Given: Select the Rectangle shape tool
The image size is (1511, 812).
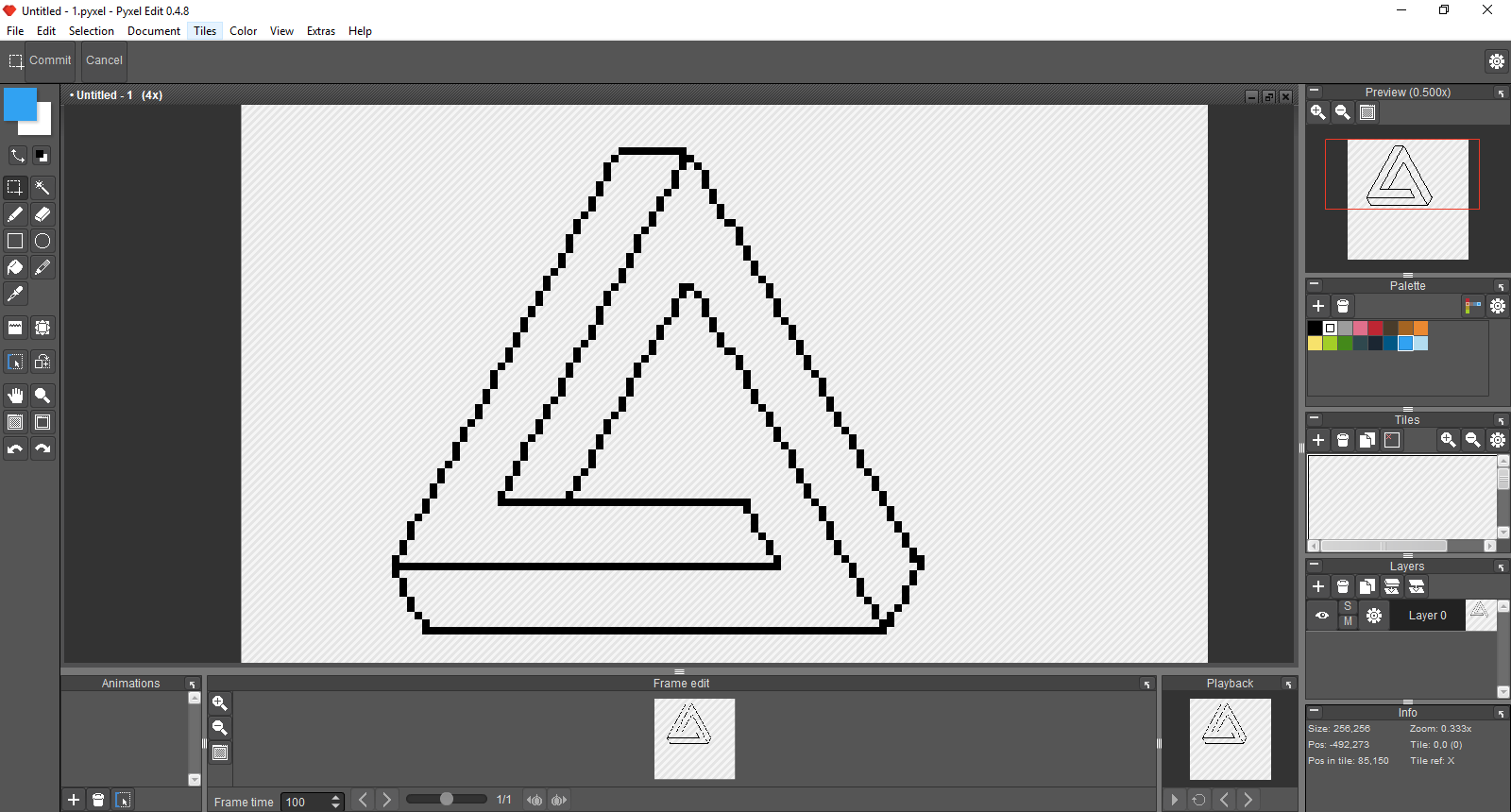Looking at the screenshot, I should click(x=15, y=241).
